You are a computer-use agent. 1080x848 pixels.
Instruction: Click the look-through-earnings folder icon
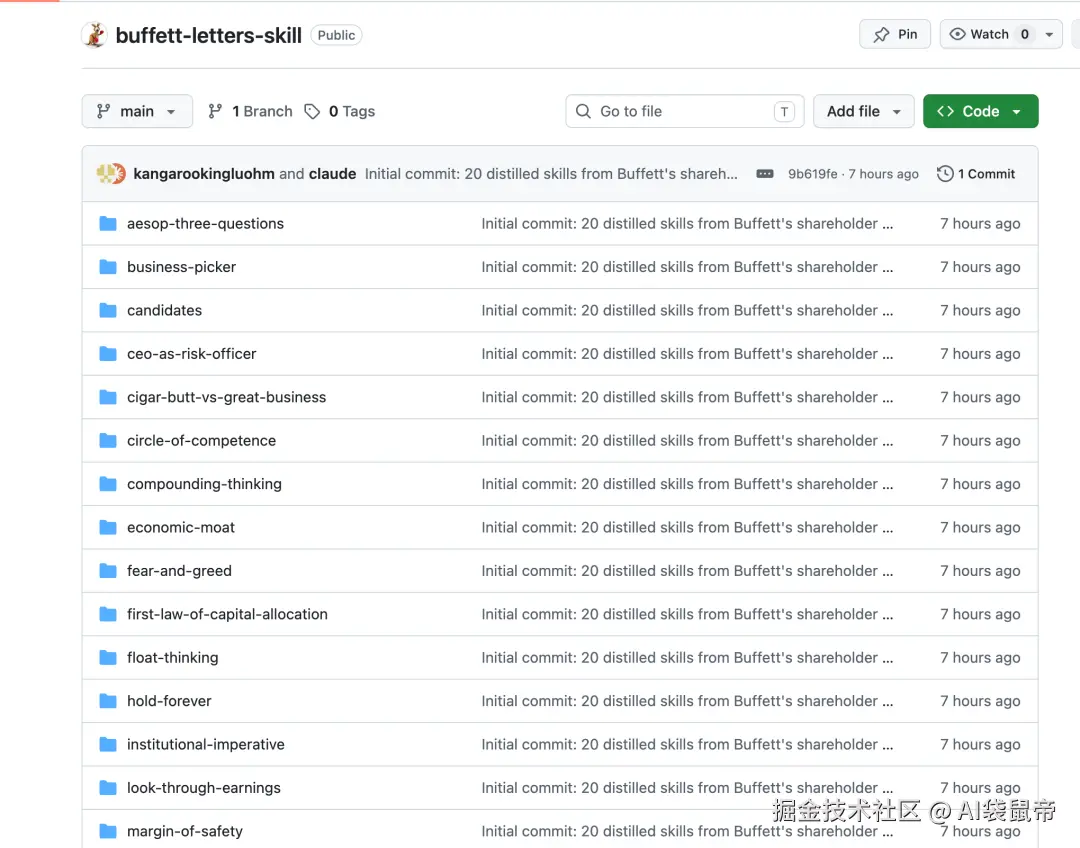coord(107,787)
